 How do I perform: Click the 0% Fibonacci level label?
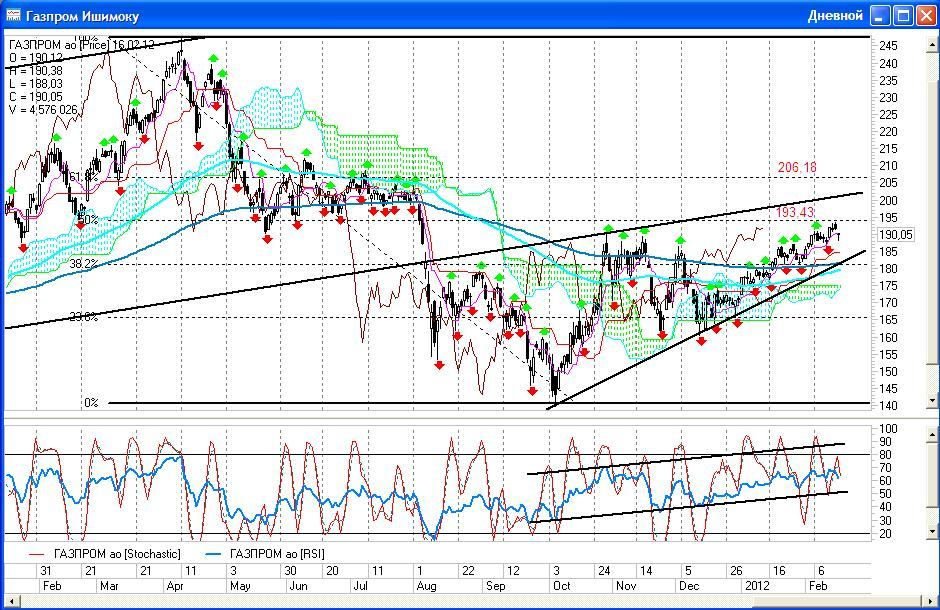point(91,403)
